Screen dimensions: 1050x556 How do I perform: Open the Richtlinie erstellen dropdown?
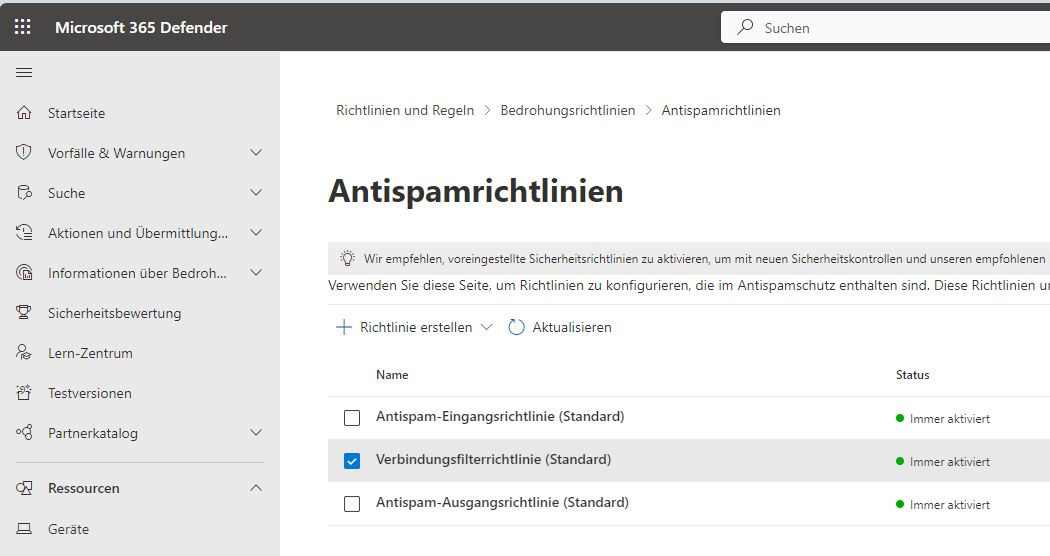click(x=487, y=327)
